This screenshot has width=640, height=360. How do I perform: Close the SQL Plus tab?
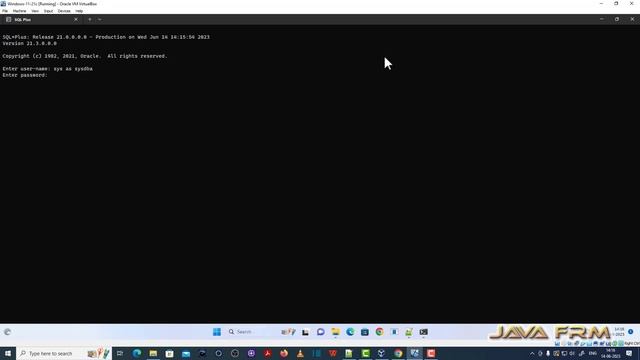click(x=76, y=20)
